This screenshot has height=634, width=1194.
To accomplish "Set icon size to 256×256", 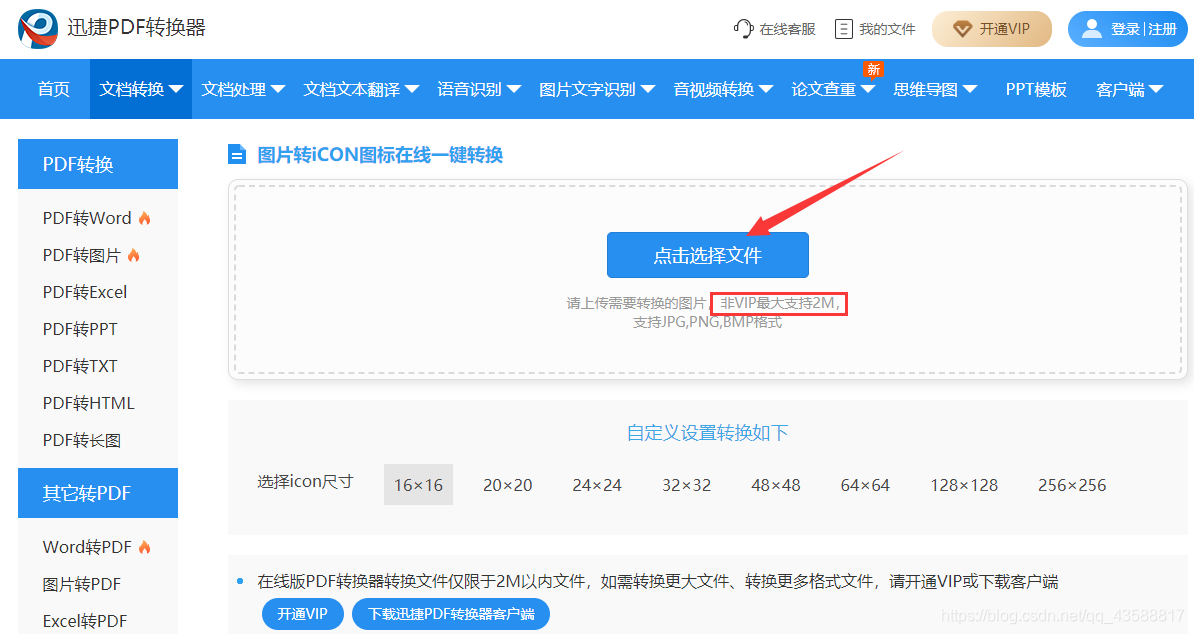I will (x=1072, y=485).
